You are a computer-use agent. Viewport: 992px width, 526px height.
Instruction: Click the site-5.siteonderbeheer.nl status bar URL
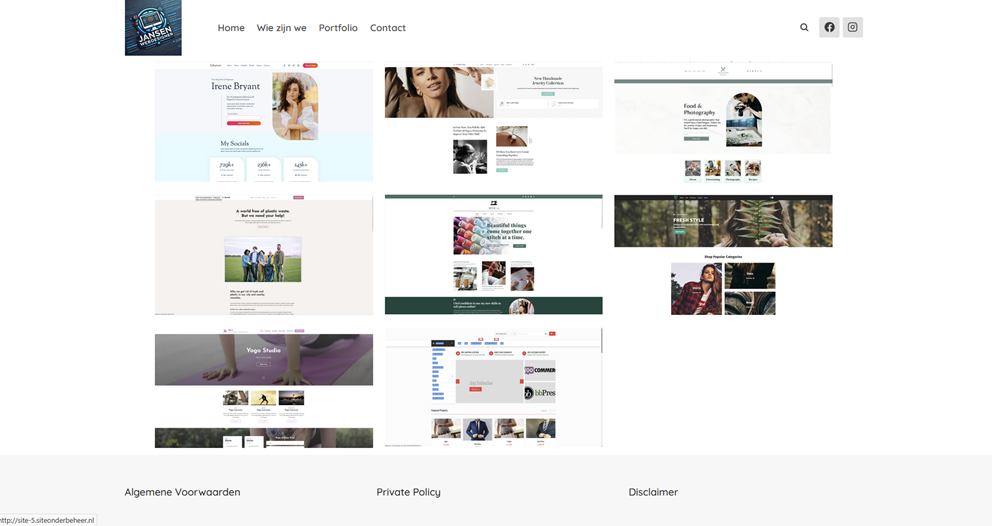(x=48, y=520)
